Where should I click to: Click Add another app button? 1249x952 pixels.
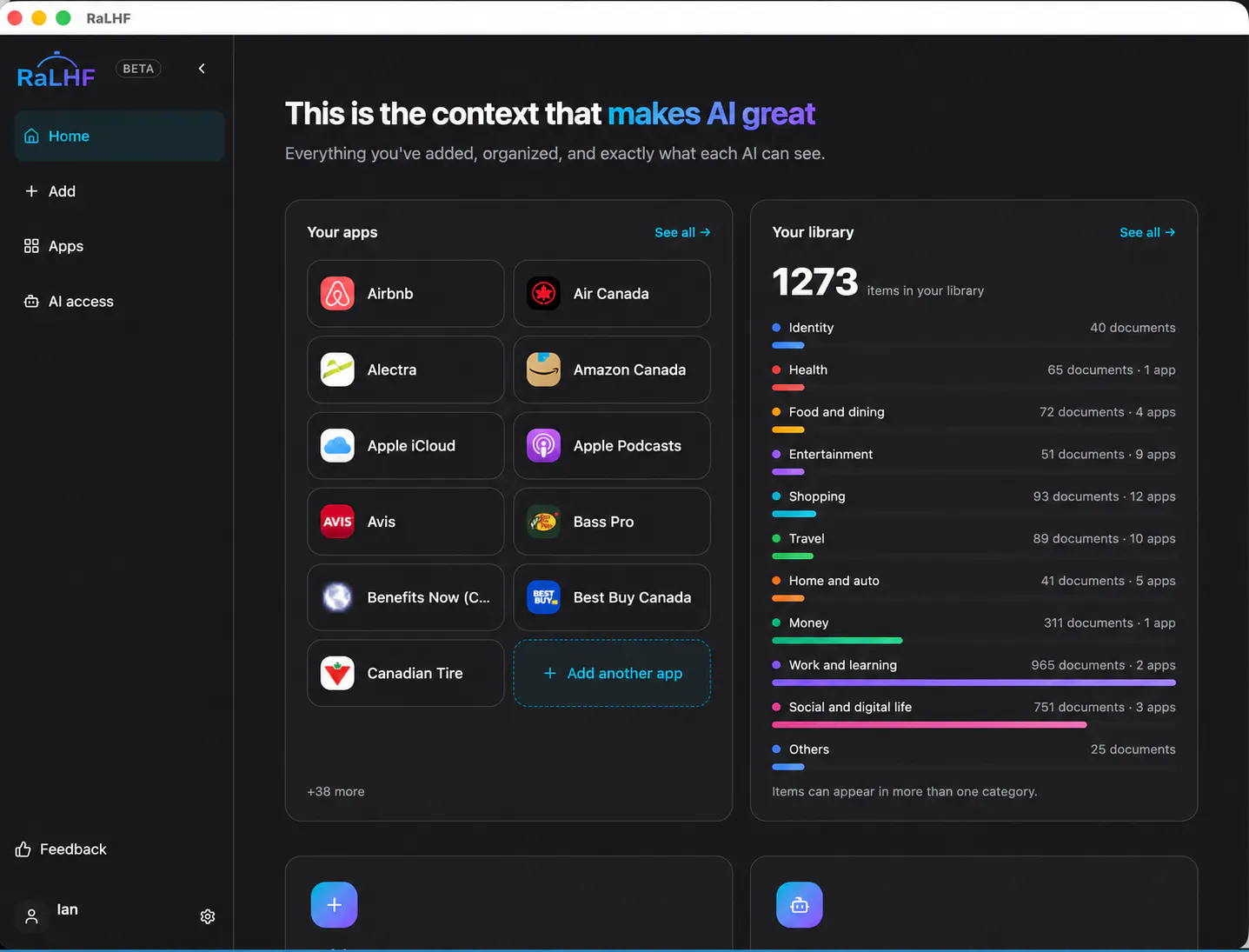[612, 674]
